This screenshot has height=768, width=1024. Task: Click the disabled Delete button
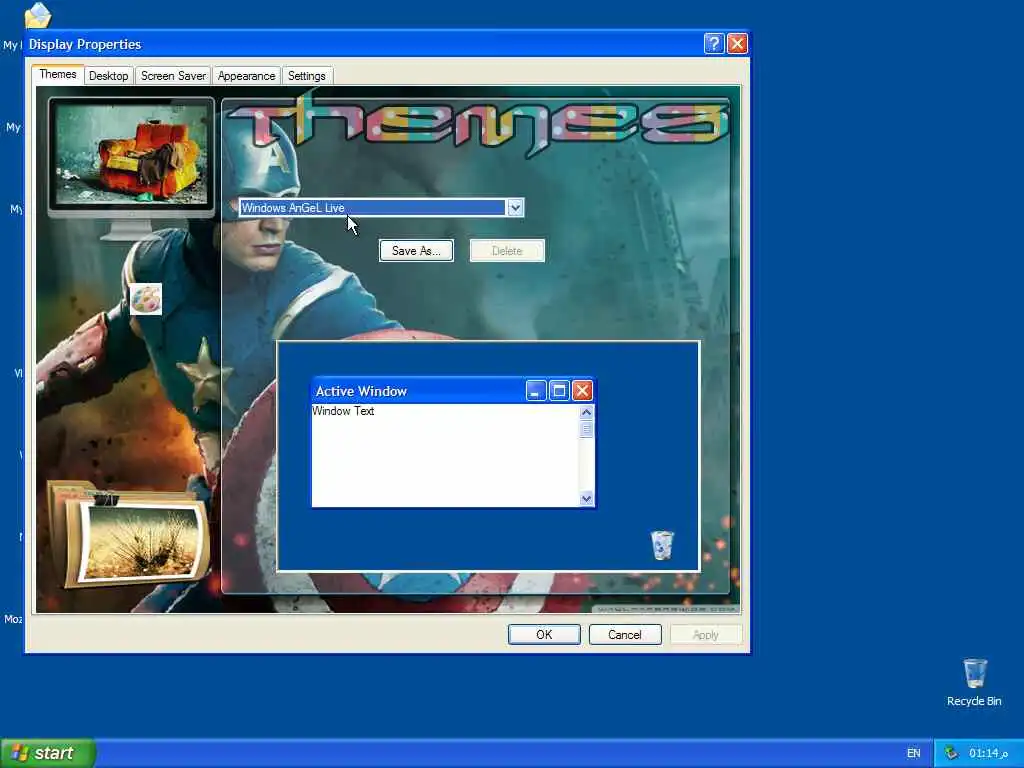tap(507, 251)
